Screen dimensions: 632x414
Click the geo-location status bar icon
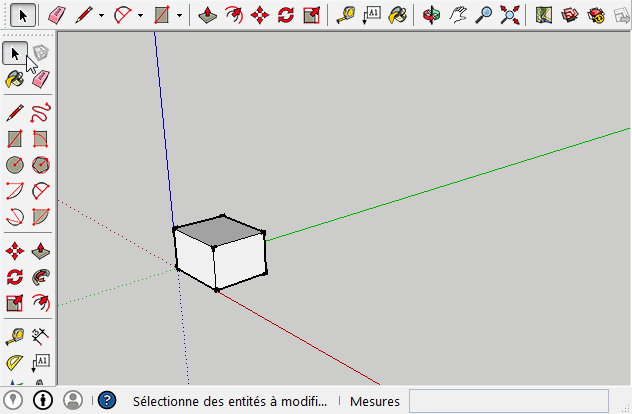coord(13,400)
